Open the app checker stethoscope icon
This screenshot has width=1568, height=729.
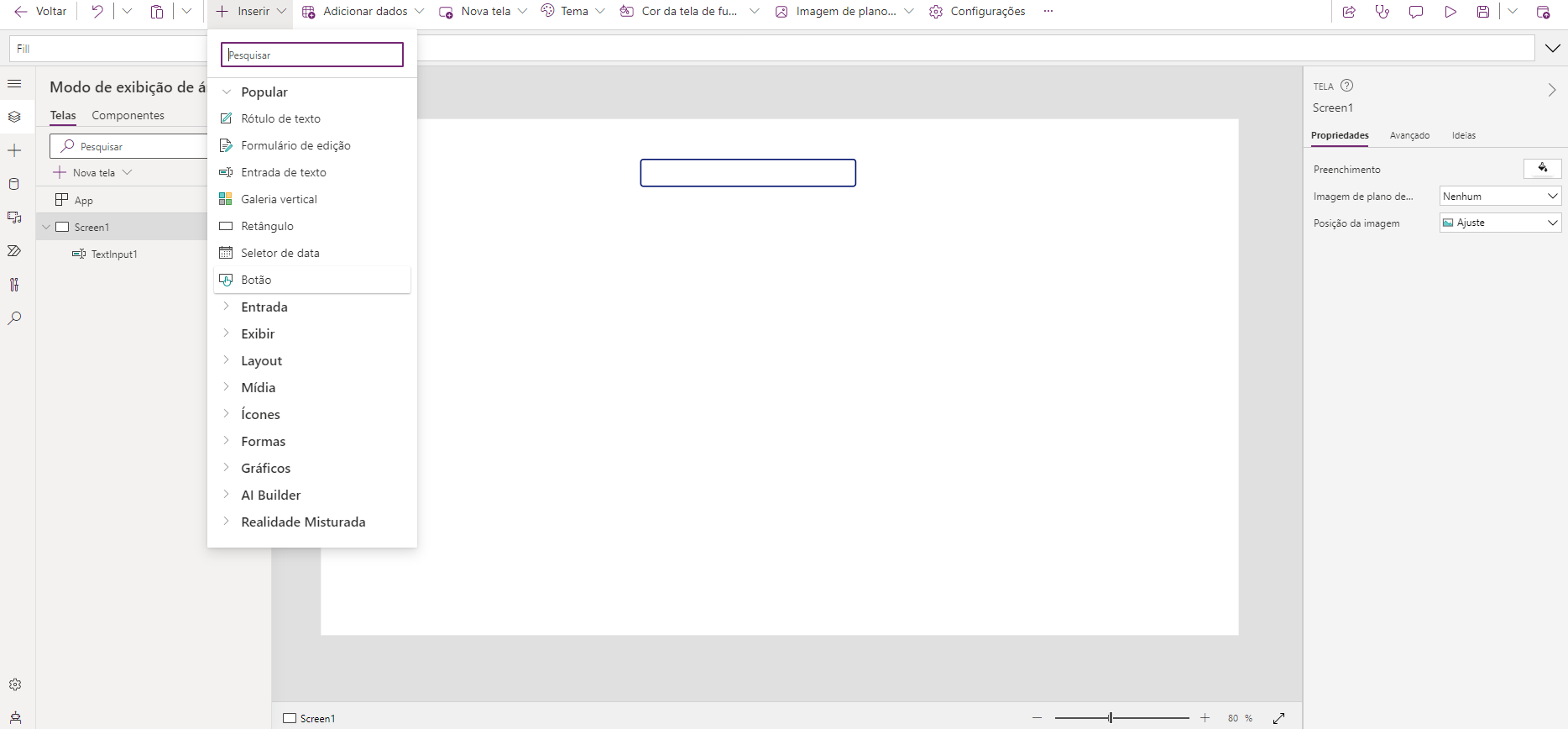pos(1382,12)
